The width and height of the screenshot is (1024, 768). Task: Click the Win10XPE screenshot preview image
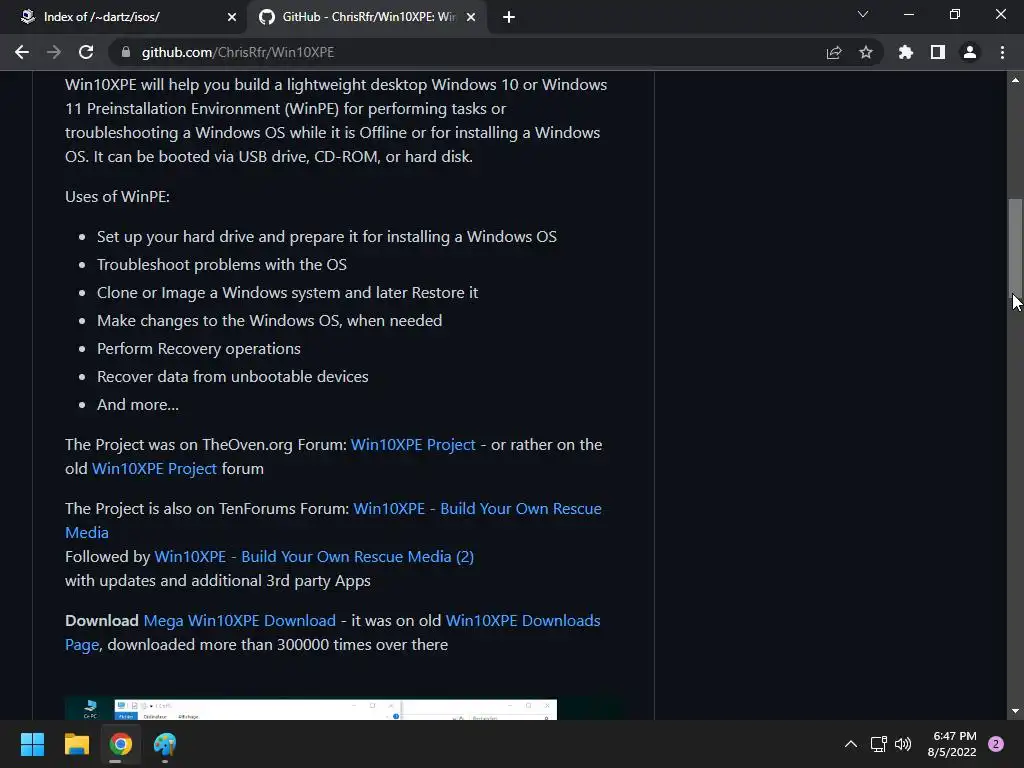pos(311,709)
